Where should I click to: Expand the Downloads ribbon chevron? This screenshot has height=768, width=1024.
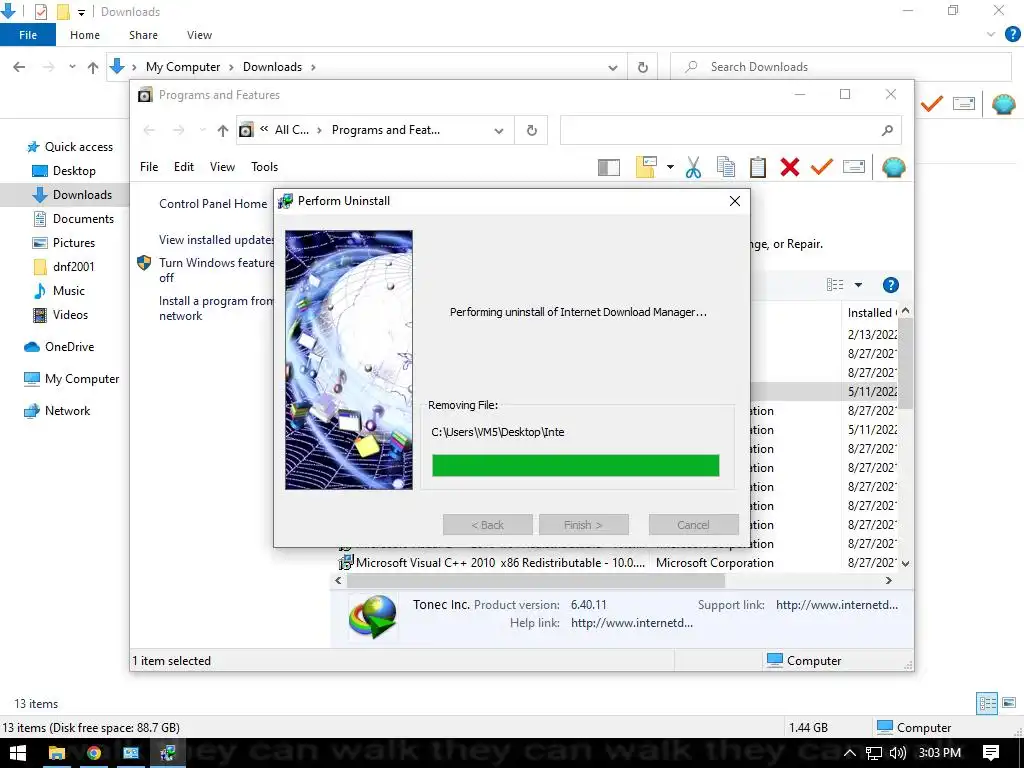pyautogui.click(x=991, y=35)
